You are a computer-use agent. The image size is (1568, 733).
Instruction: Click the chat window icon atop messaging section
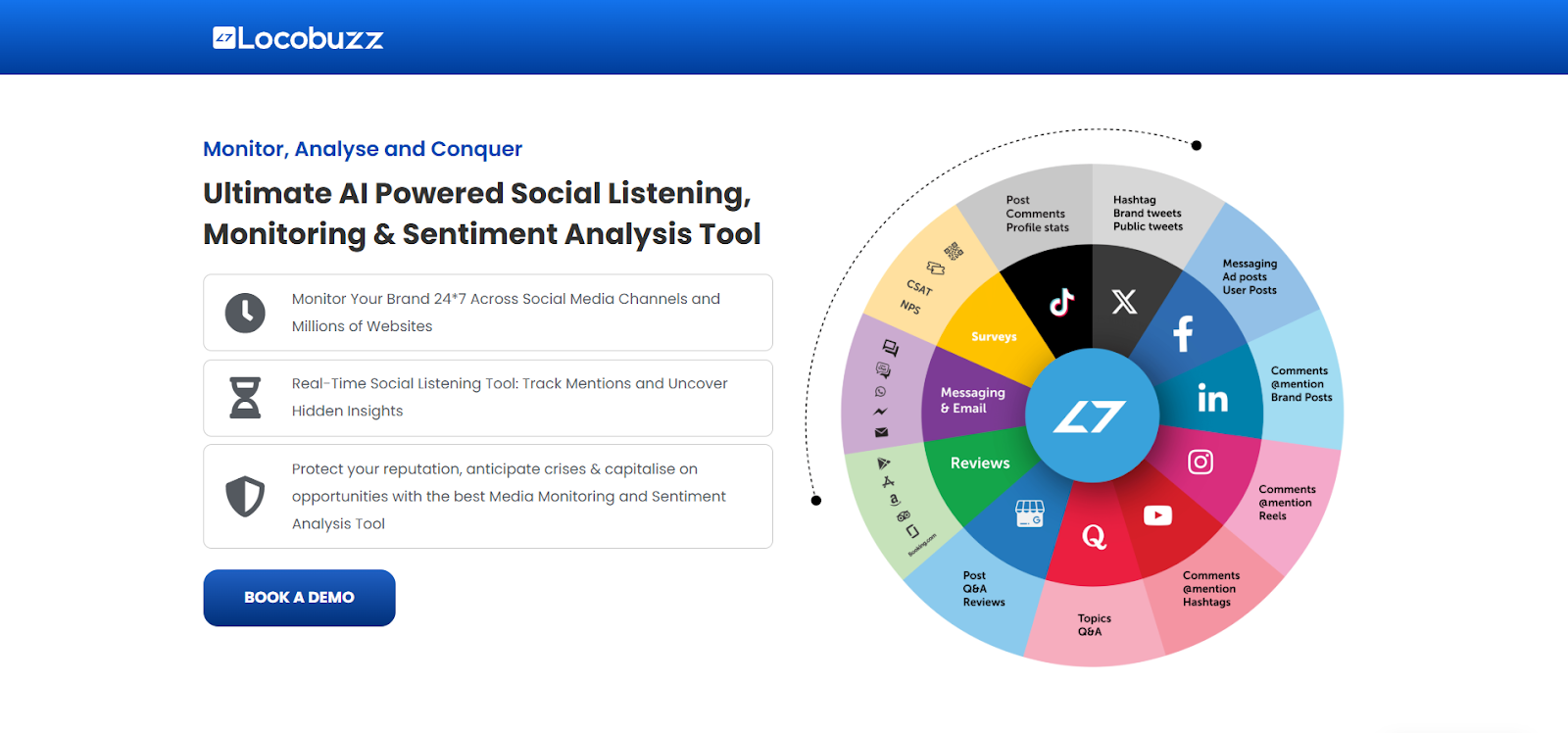tap(890, 348)
